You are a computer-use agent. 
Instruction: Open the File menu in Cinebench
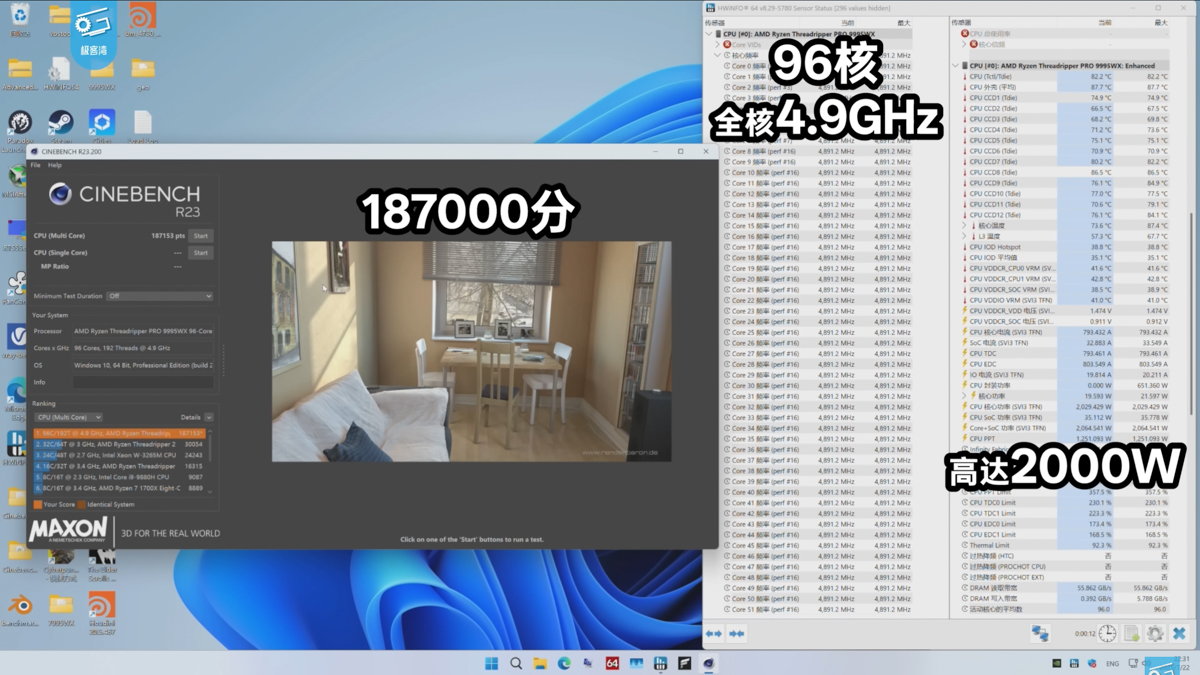pyautogui.click(x=35, y=165)
